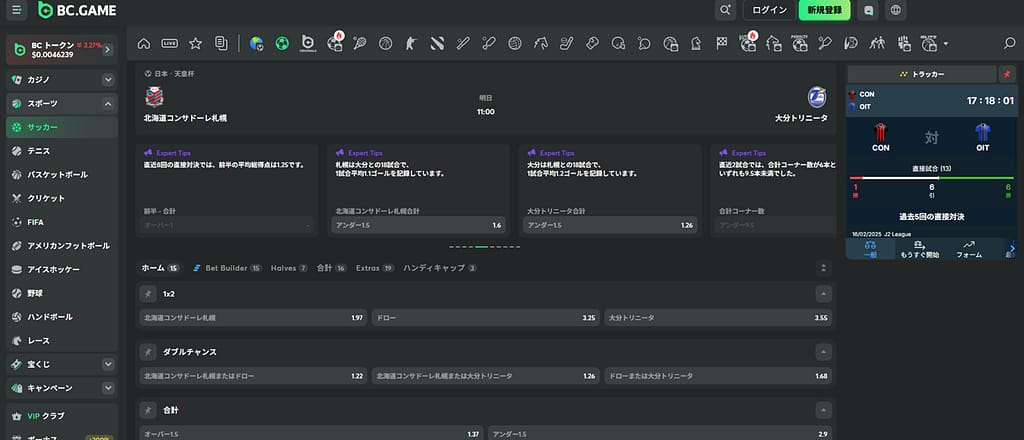This screenshot has height=440, width=1024.
Task: Select the horse racing icon
Action: (540, 44)
